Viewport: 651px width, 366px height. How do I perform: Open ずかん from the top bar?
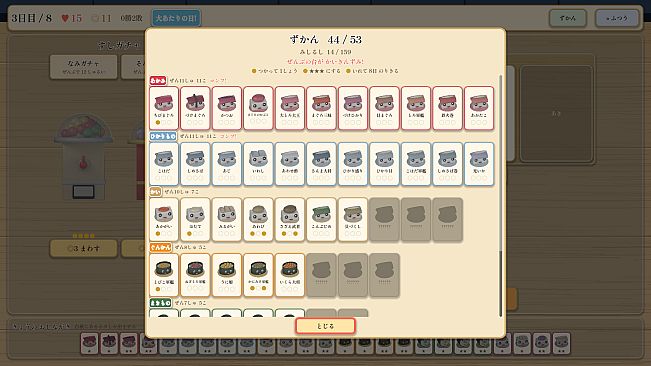point(568,18)
